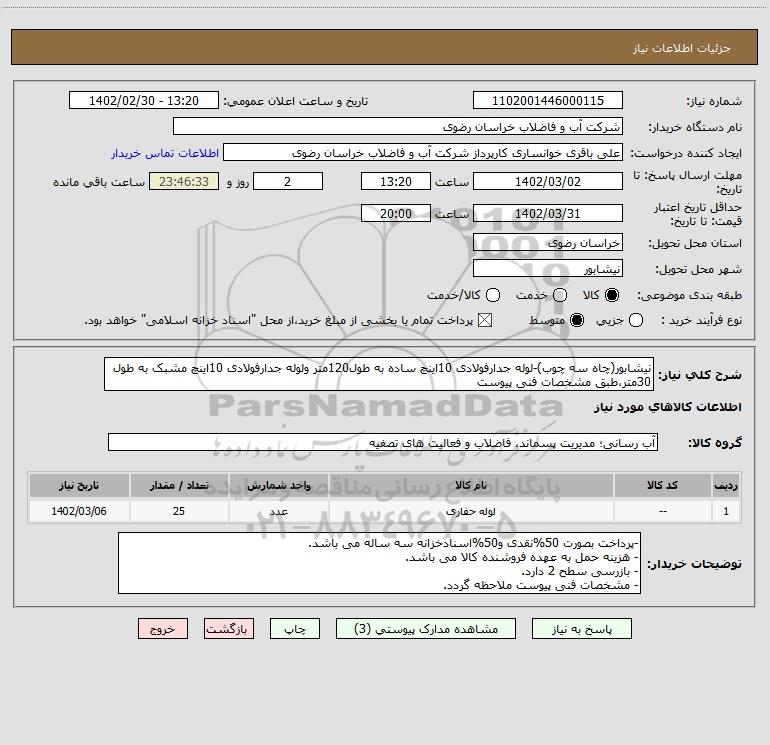The height and width of the screenshot is (745, 770).
Task: Click the گروه کالا field
Action: pyautogui.click(x=383, y=442)
